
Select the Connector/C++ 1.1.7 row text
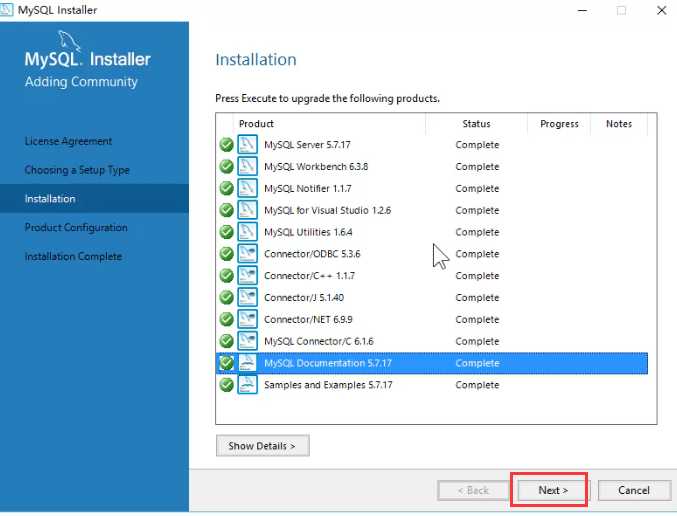pyautogui.click(x=309, y=275)
